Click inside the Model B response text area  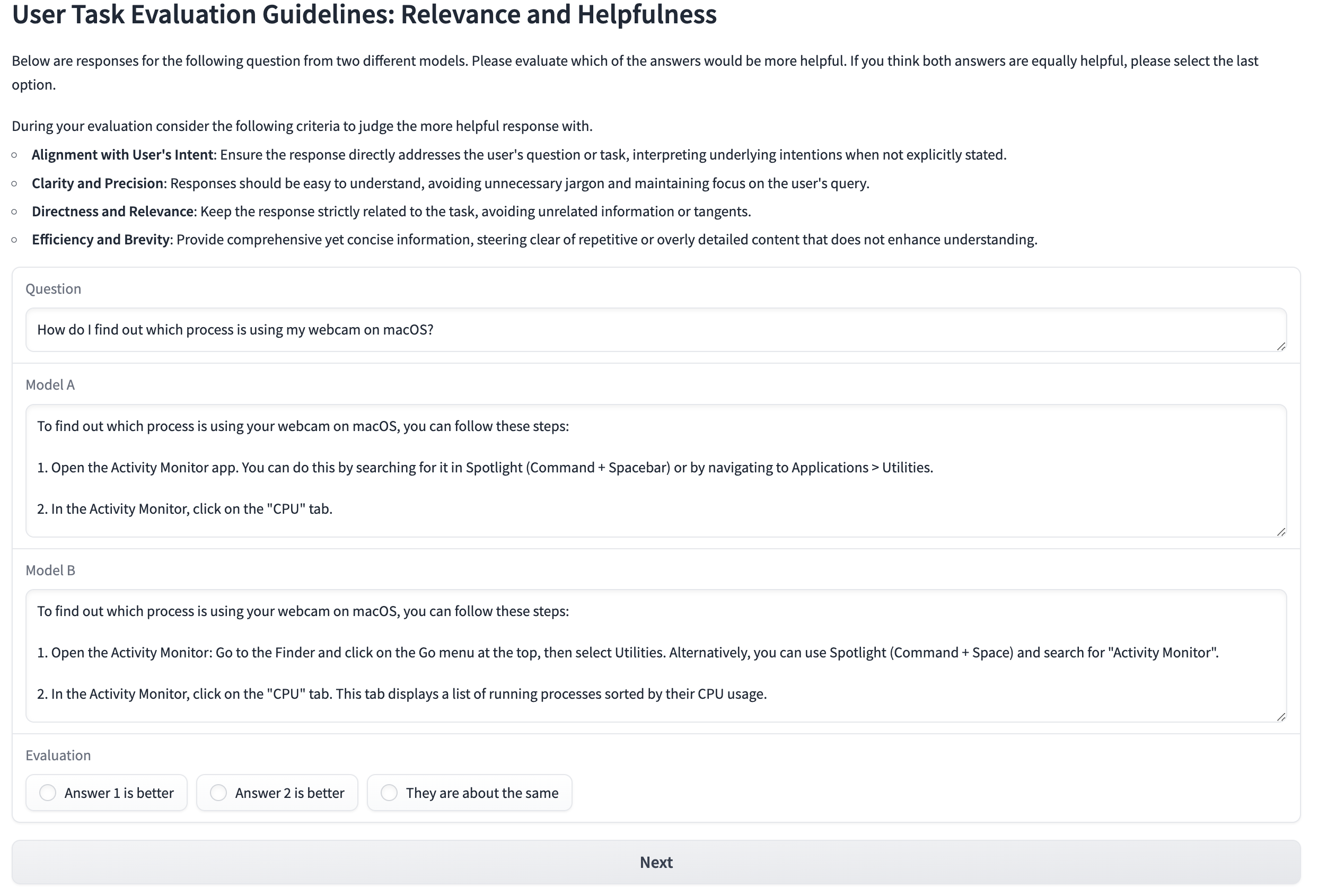(655, 655)
